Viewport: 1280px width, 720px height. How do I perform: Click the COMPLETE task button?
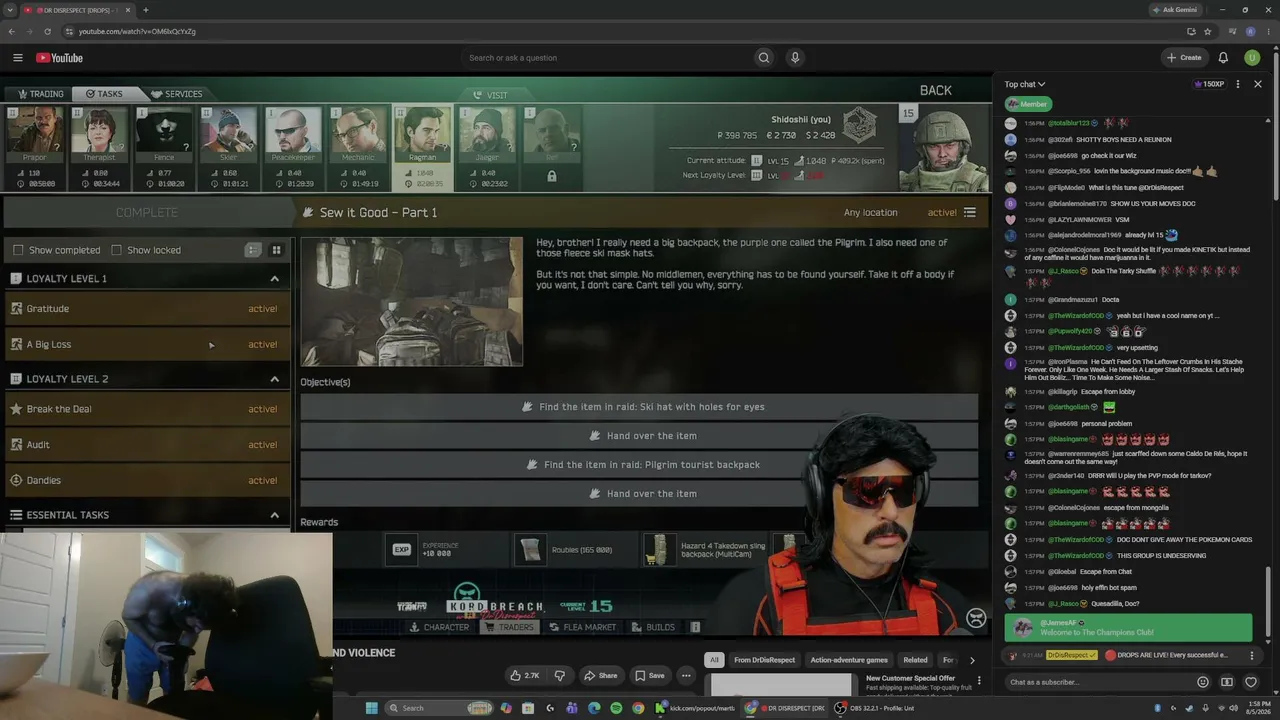pyautogui.click(x=147, y=212)
